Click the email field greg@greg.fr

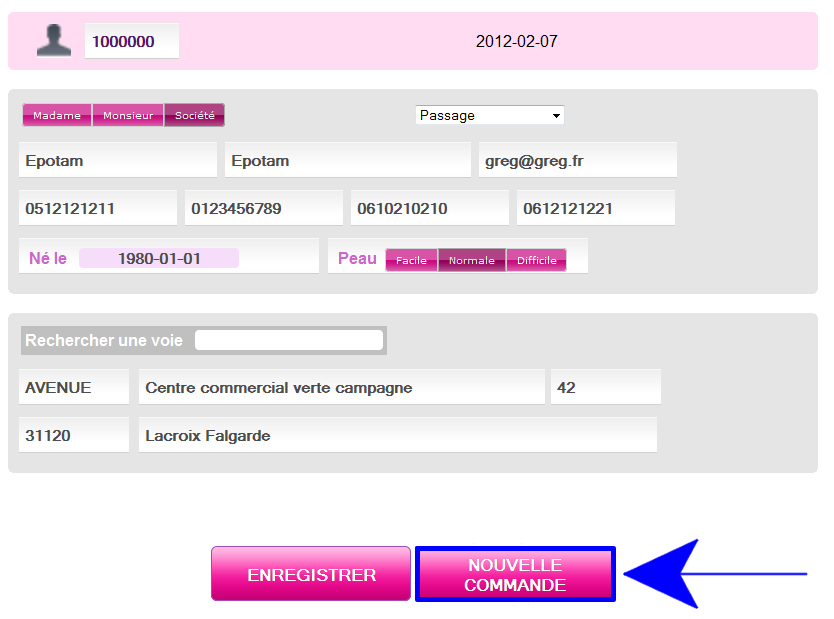(x=577, y=160)
